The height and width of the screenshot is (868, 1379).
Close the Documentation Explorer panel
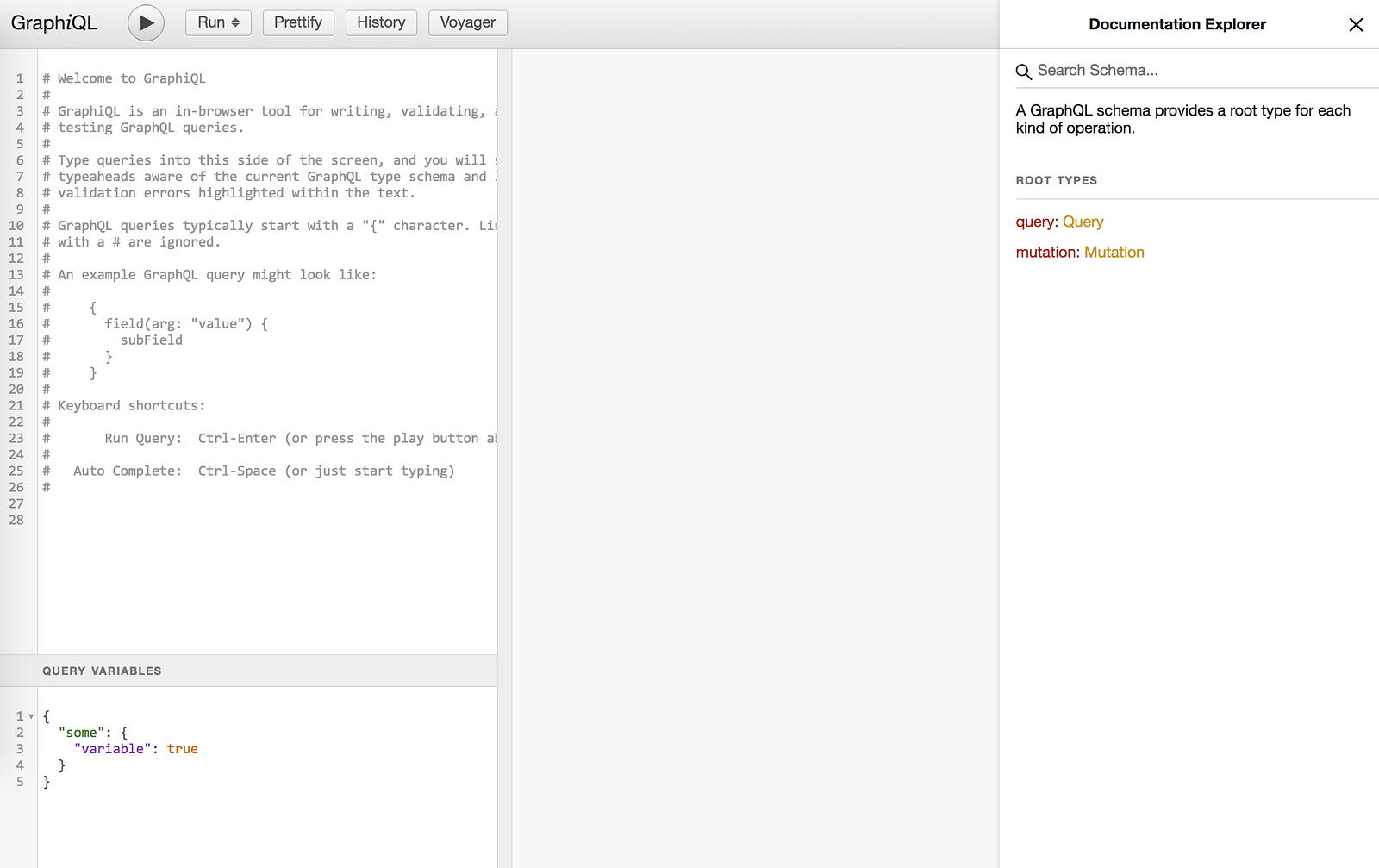(1356, 24)
